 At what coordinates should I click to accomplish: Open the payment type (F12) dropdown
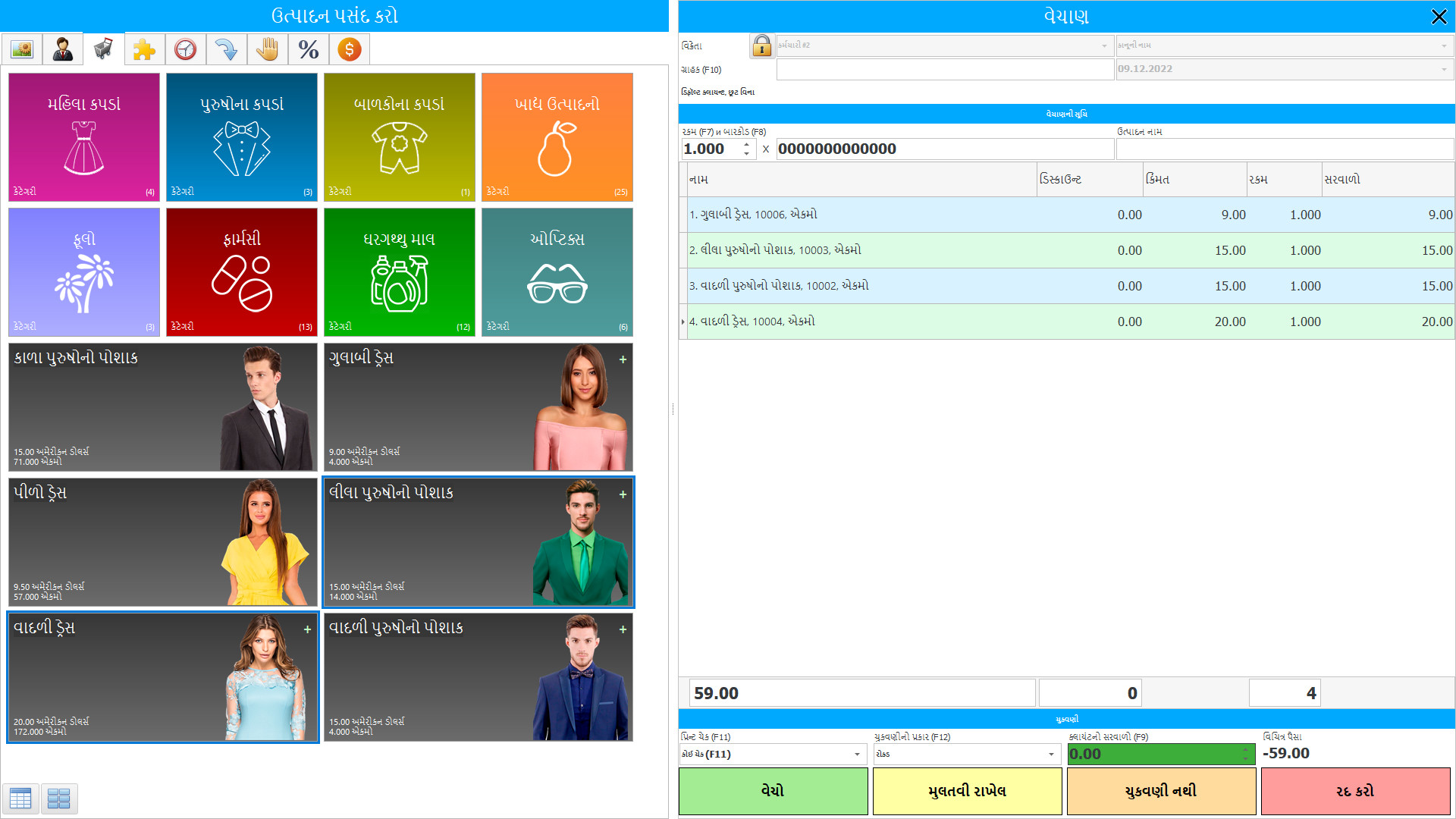(x=967, y=754)
